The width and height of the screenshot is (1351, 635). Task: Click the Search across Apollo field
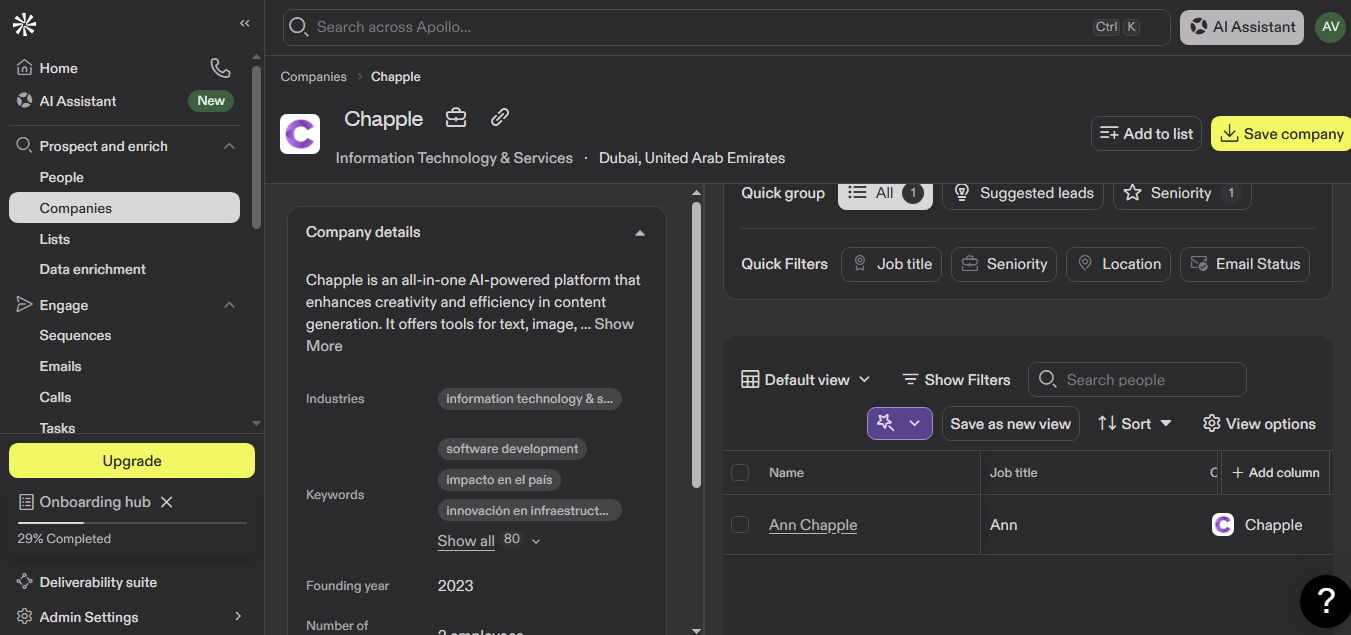click(726, 27)
